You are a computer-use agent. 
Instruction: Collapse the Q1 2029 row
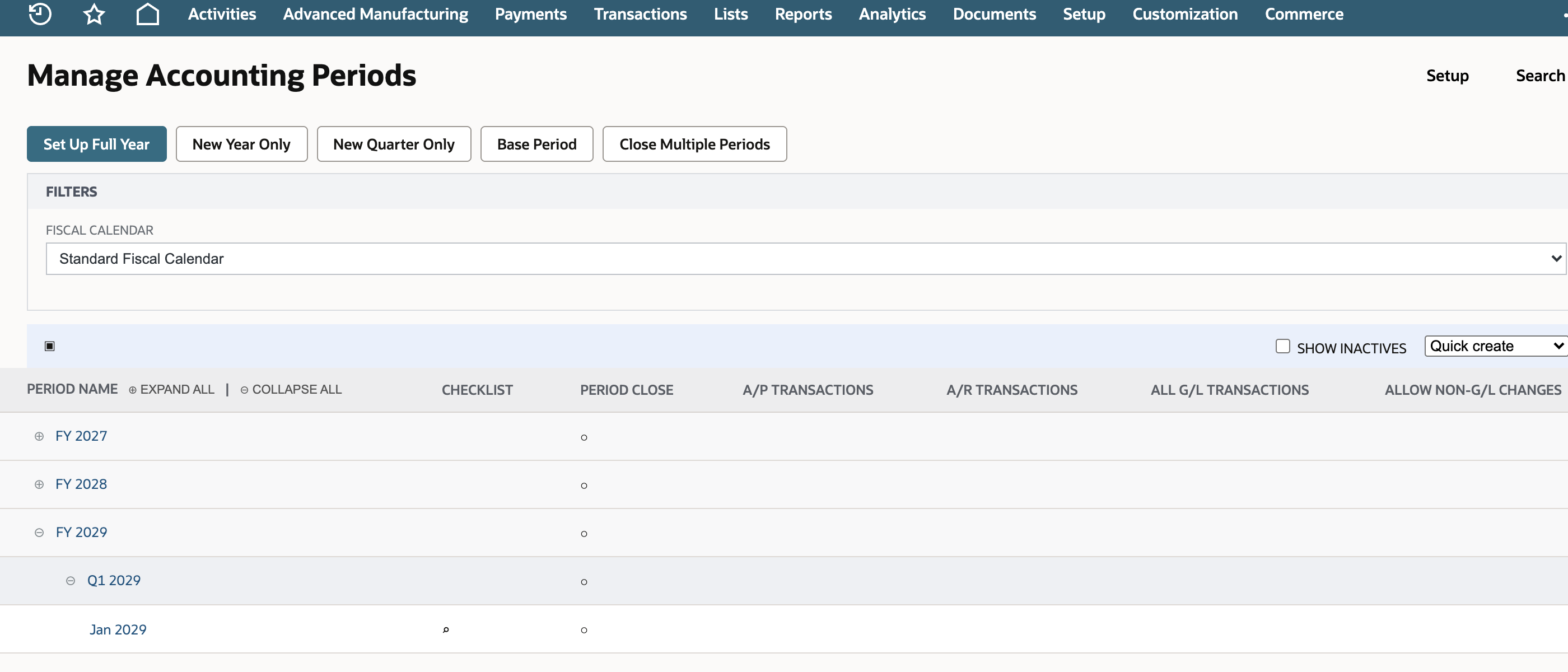tap(71, 580)
